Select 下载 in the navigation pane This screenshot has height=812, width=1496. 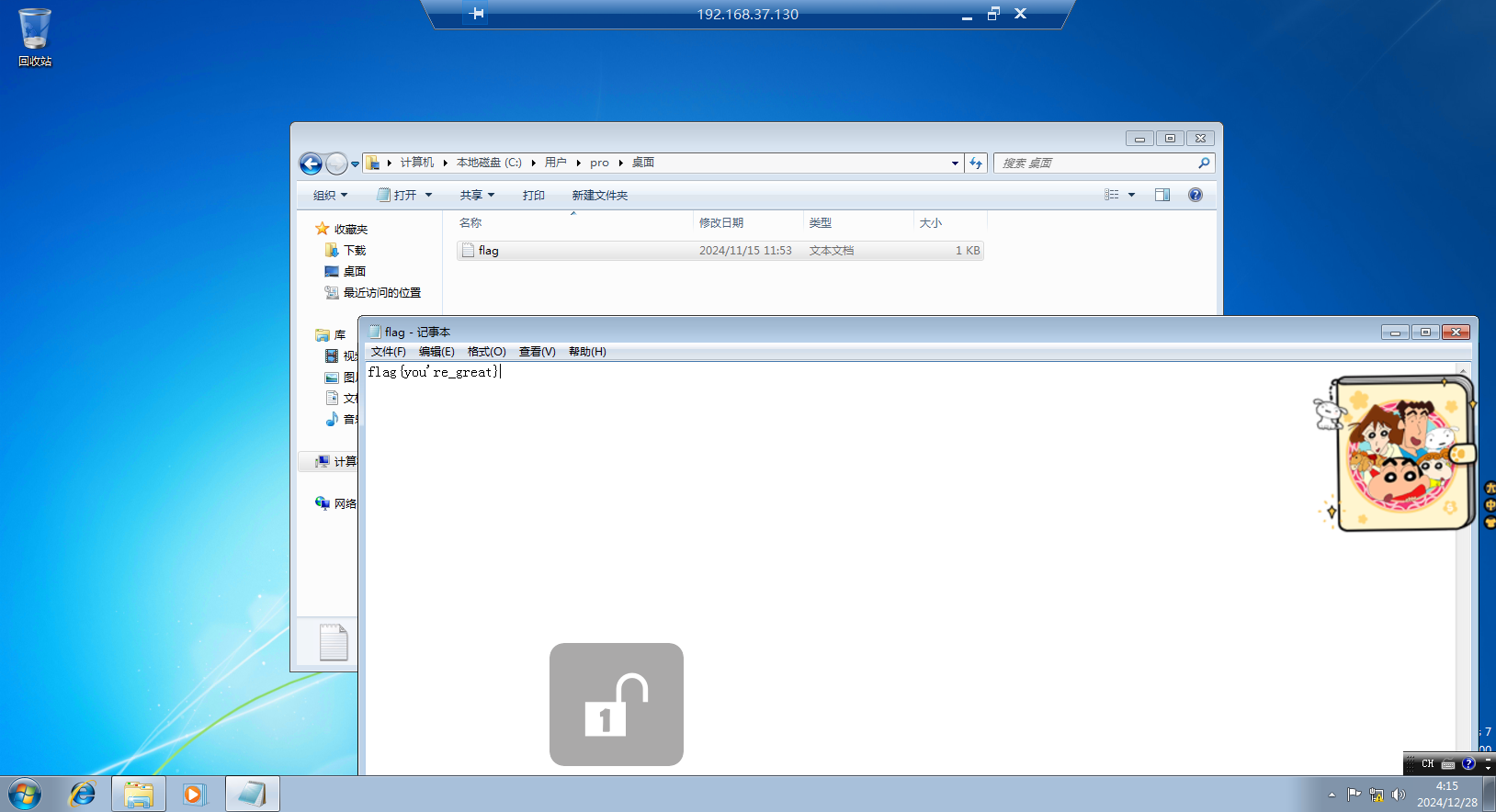coord(346,250)
